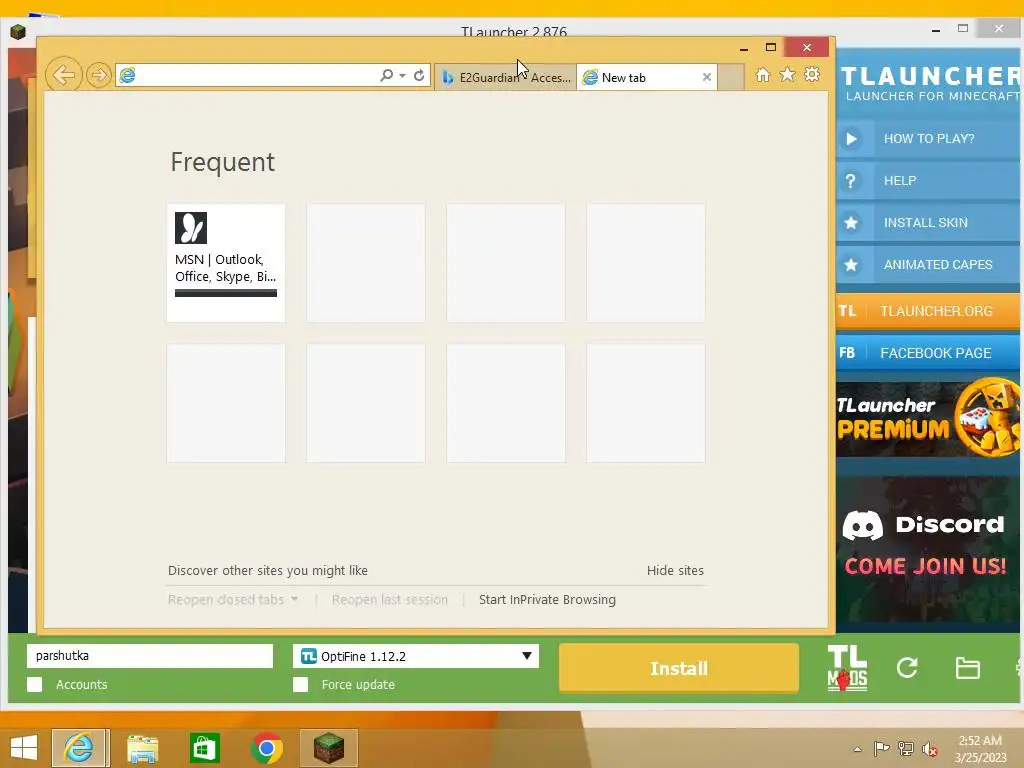
Task: Open the Reopen closed tabs dropdown
Action: point(232,600)
